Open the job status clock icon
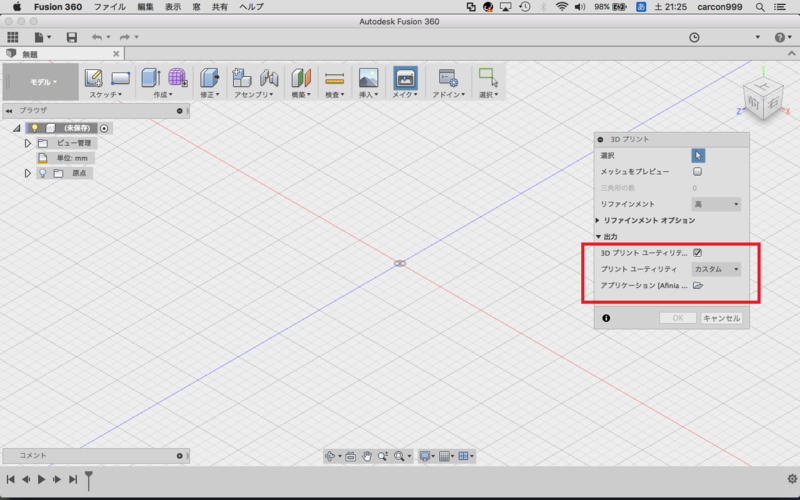The image size is (800, 500). click(x=694, y=37)
